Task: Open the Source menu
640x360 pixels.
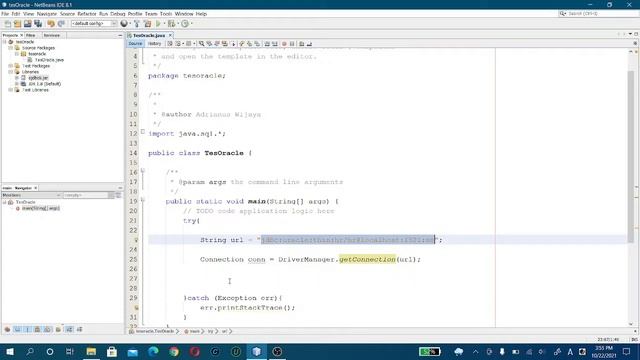Action: (x=67, y=13)
